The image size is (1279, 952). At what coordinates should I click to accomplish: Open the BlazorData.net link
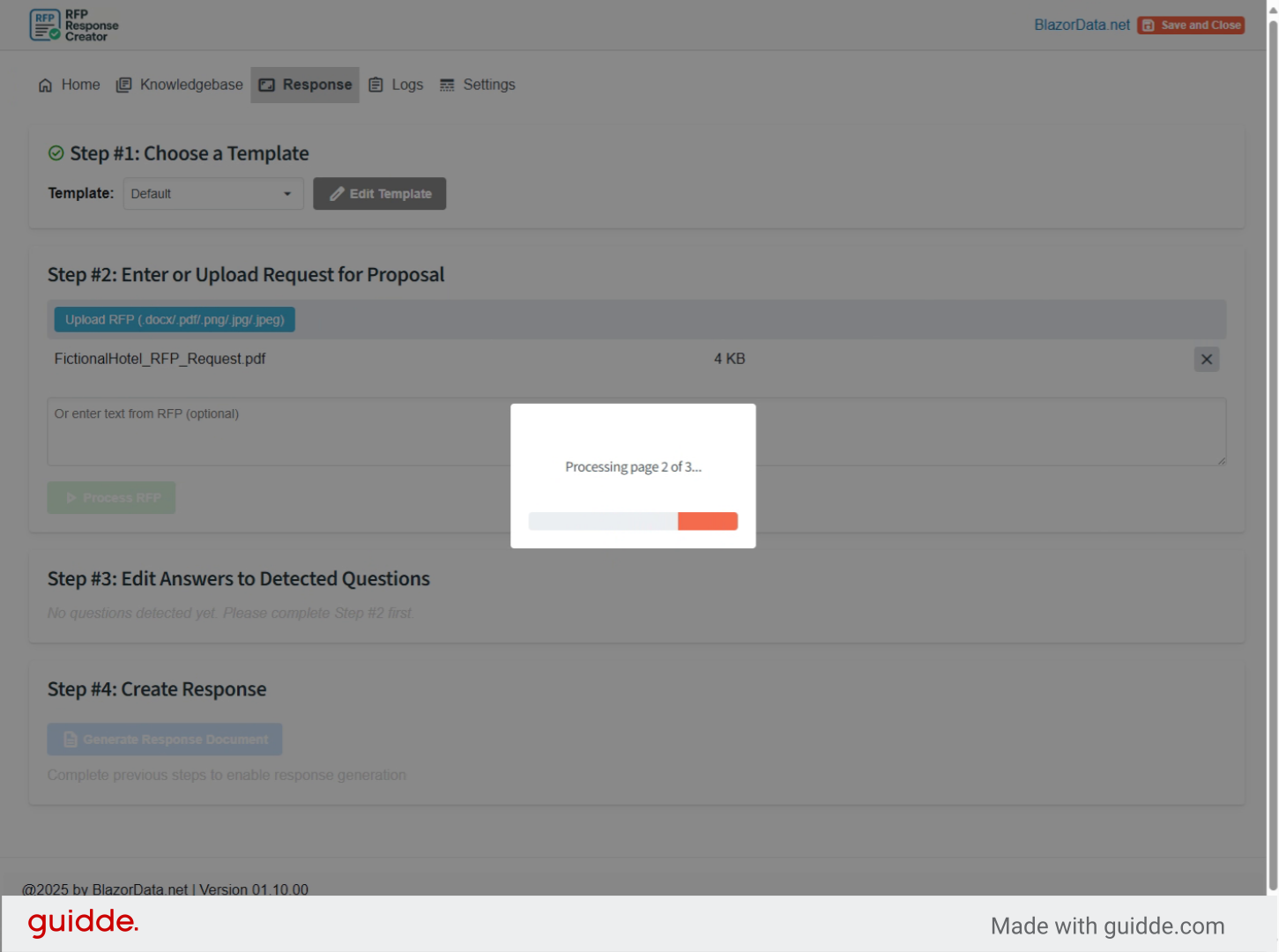coord(1082,25)
